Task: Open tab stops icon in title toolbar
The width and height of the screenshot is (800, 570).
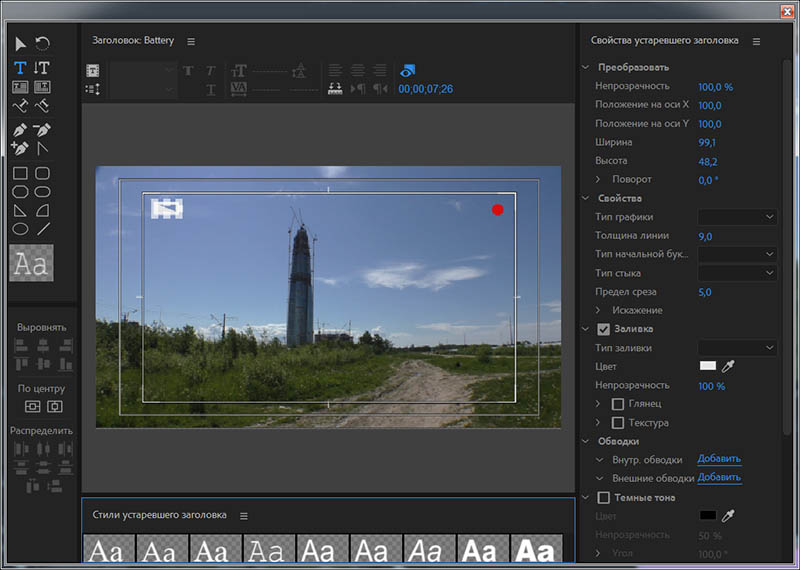Action: (x=335, y=89)
